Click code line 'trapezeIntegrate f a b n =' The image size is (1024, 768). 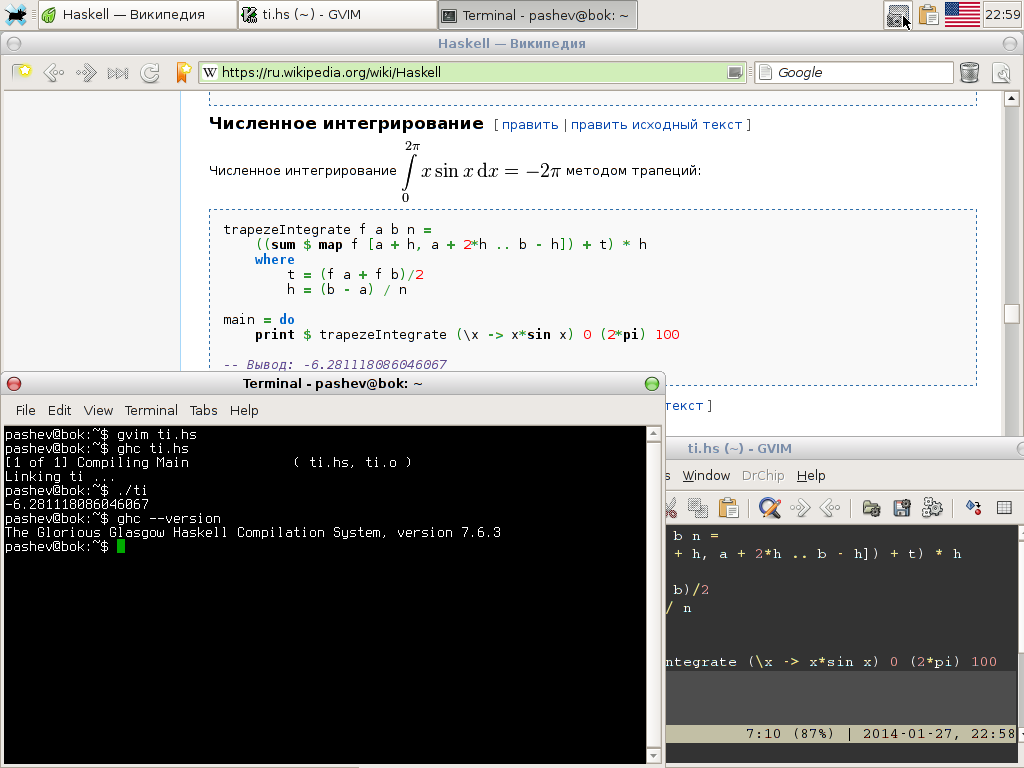pyautogui.click(x=327, y=229)
